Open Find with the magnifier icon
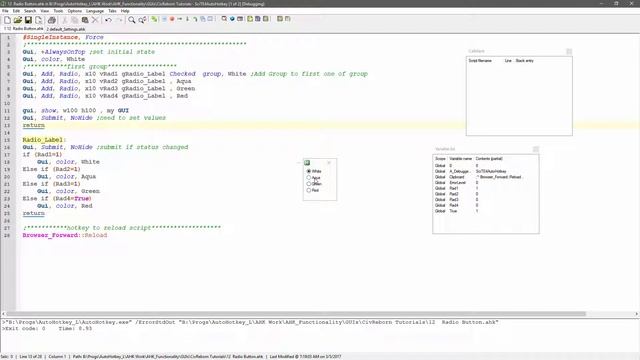Image resolution: width=640 pixels, height=360 pixels. pyautogui.click(x=131, y=20)
